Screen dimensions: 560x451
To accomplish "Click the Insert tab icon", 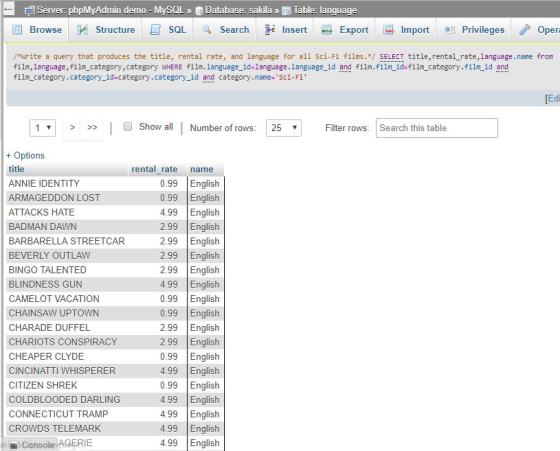I will (270, 30).
